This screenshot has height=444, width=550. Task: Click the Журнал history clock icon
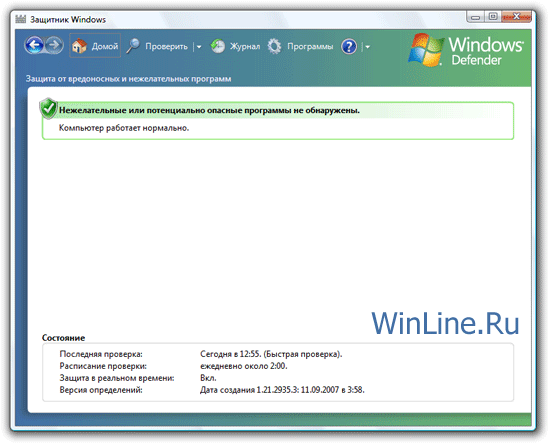pyautogui.click(x=217, y=46)
